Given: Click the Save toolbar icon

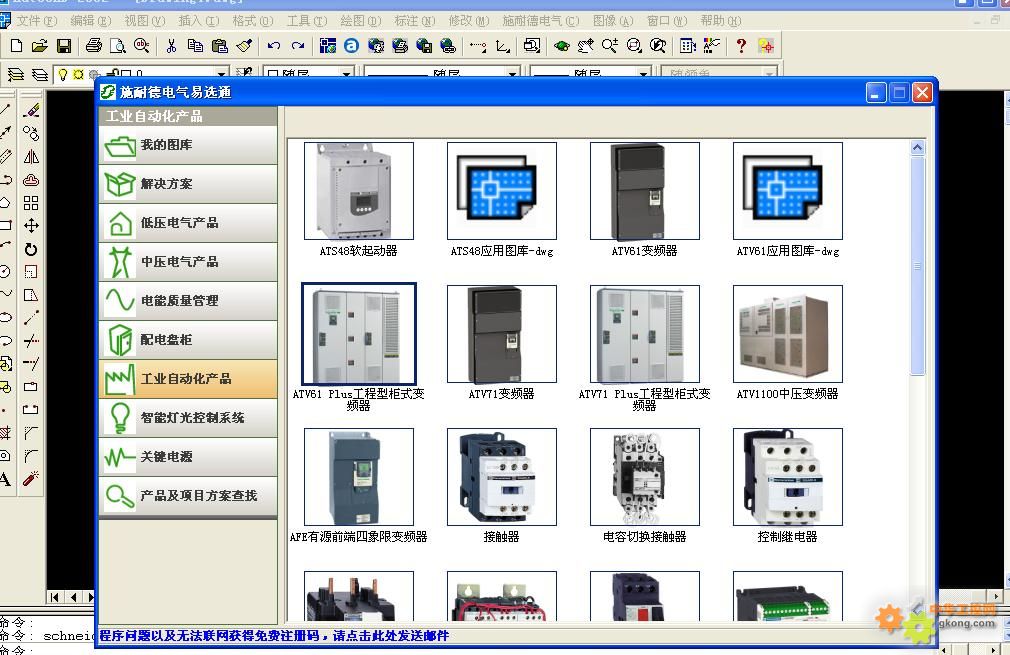Looking at the screenshot, I should (x=64, y=46).
